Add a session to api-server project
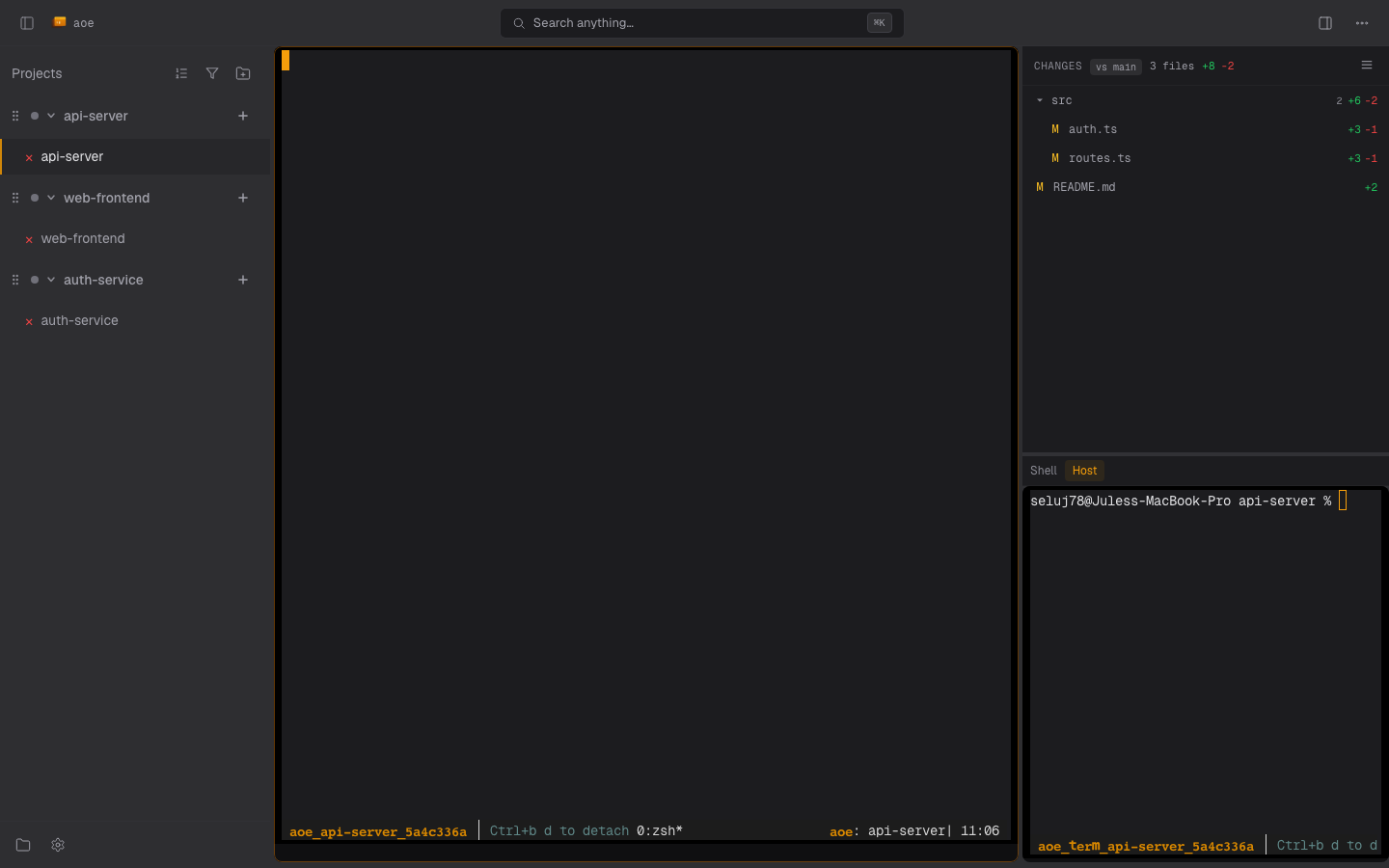Screen dimensions: 1389x868 [x=243, y=116]
